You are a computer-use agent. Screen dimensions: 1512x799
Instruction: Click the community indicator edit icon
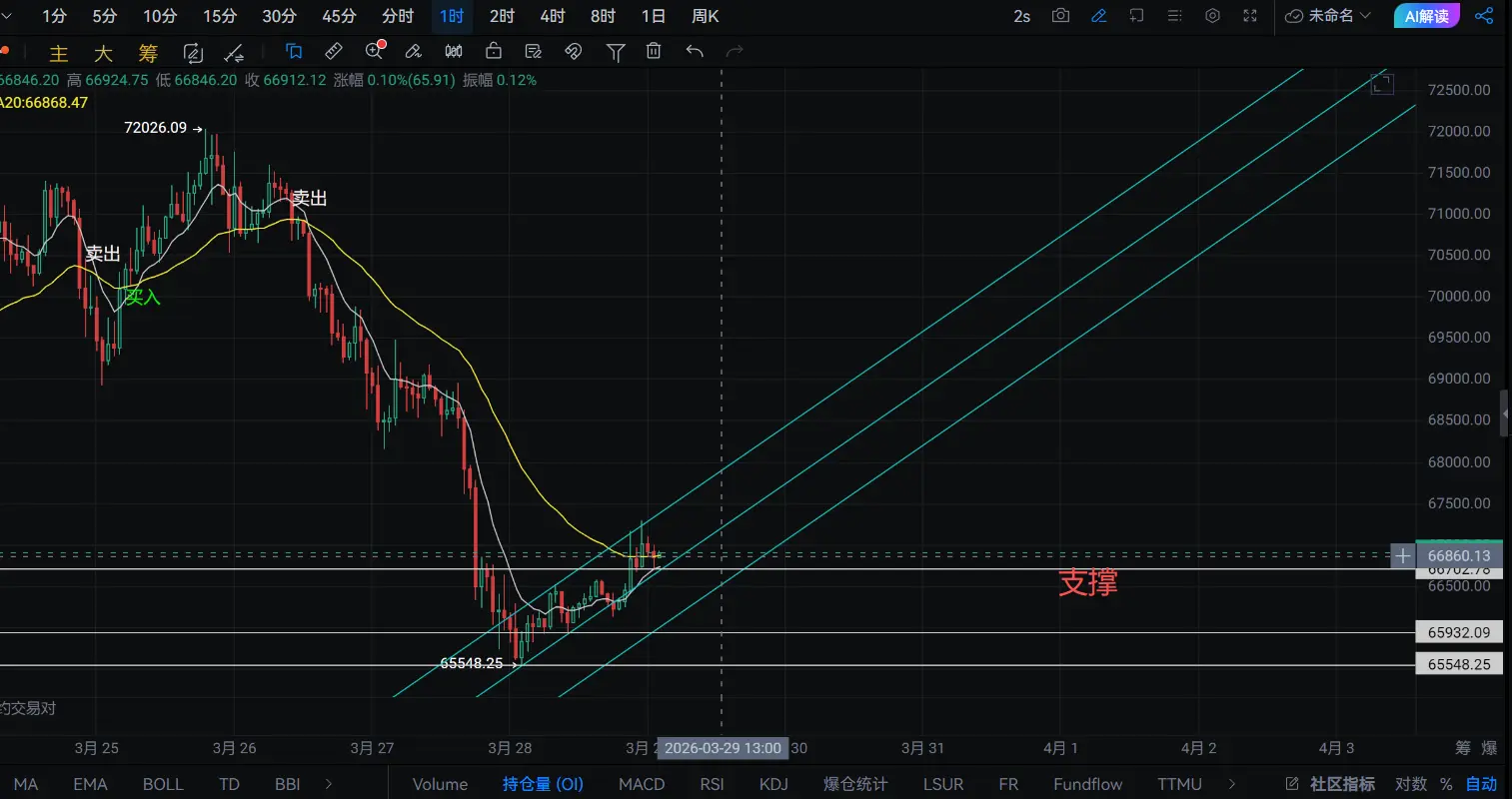tap(1292, 784)
